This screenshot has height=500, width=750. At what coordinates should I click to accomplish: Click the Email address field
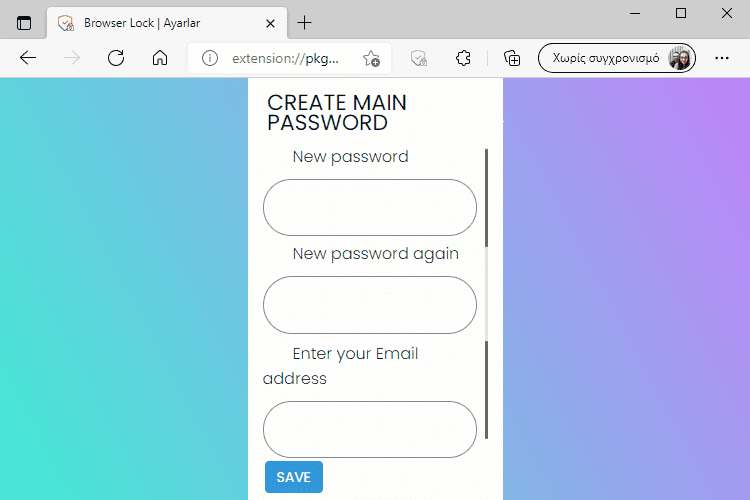pos(370,429)
